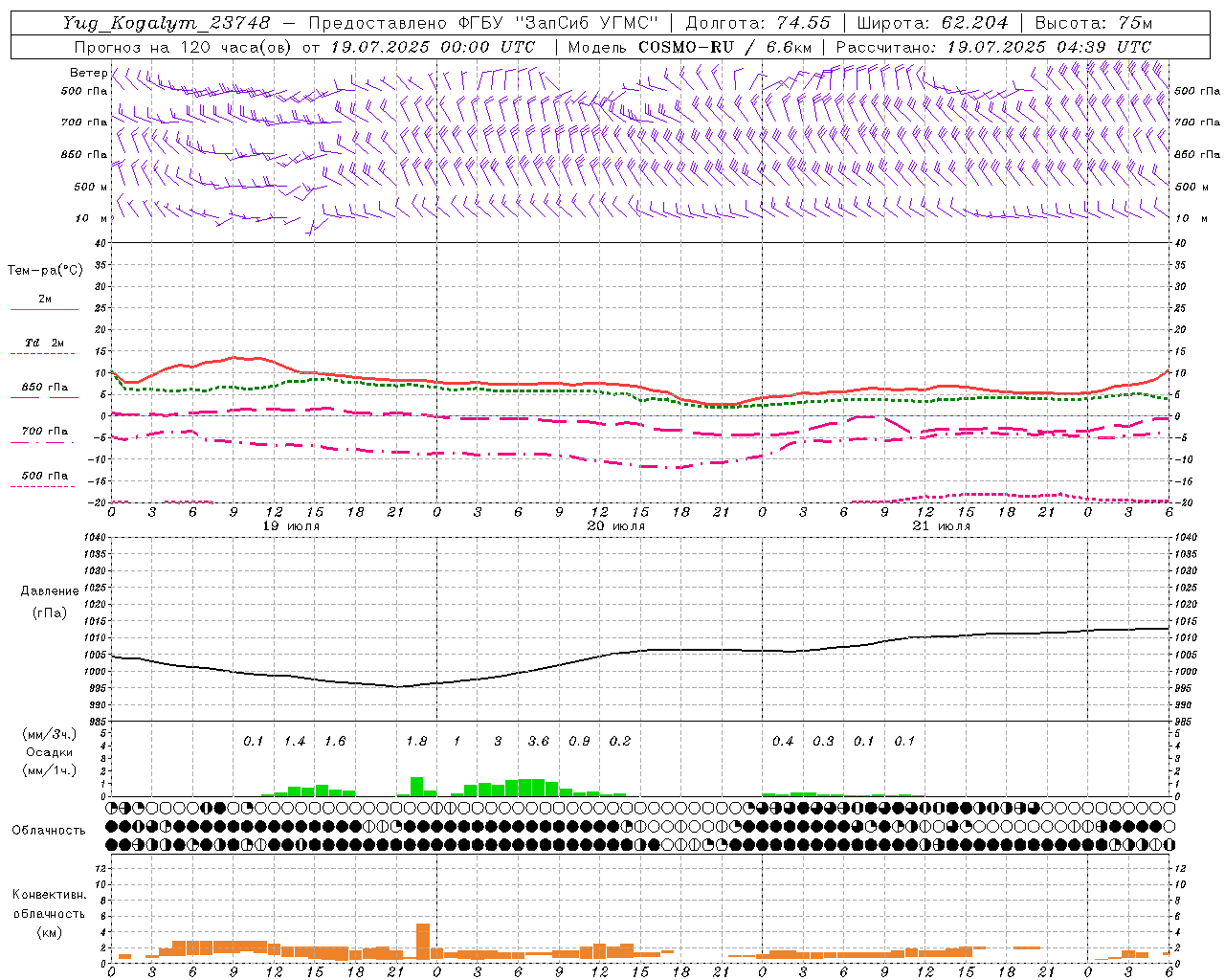Select the provider text ФГБУ "ЗапСиб УГМС"

pyautogui.click(x=559, y=22)
